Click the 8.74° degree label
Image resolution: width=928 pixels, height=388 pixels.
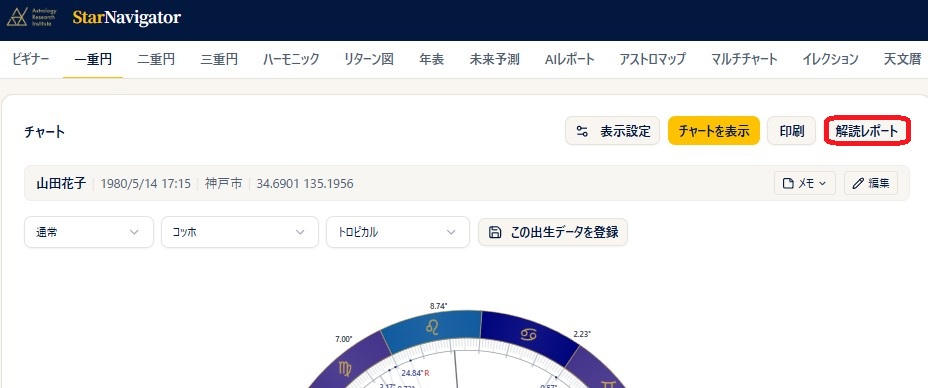tap(438, 306)
